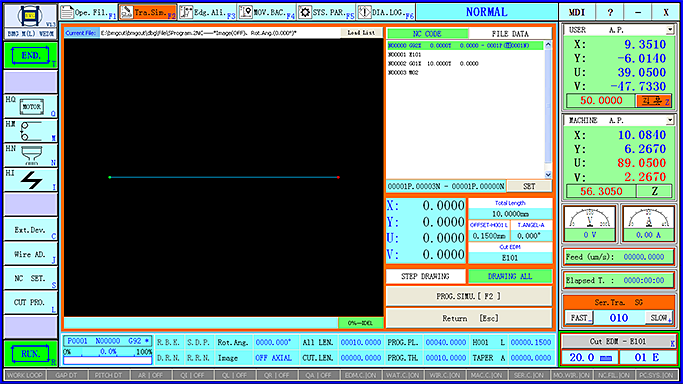This screenshot has width=683, height=384.
Task: Click the voltage meter gauge
Action: pos(590,223)
